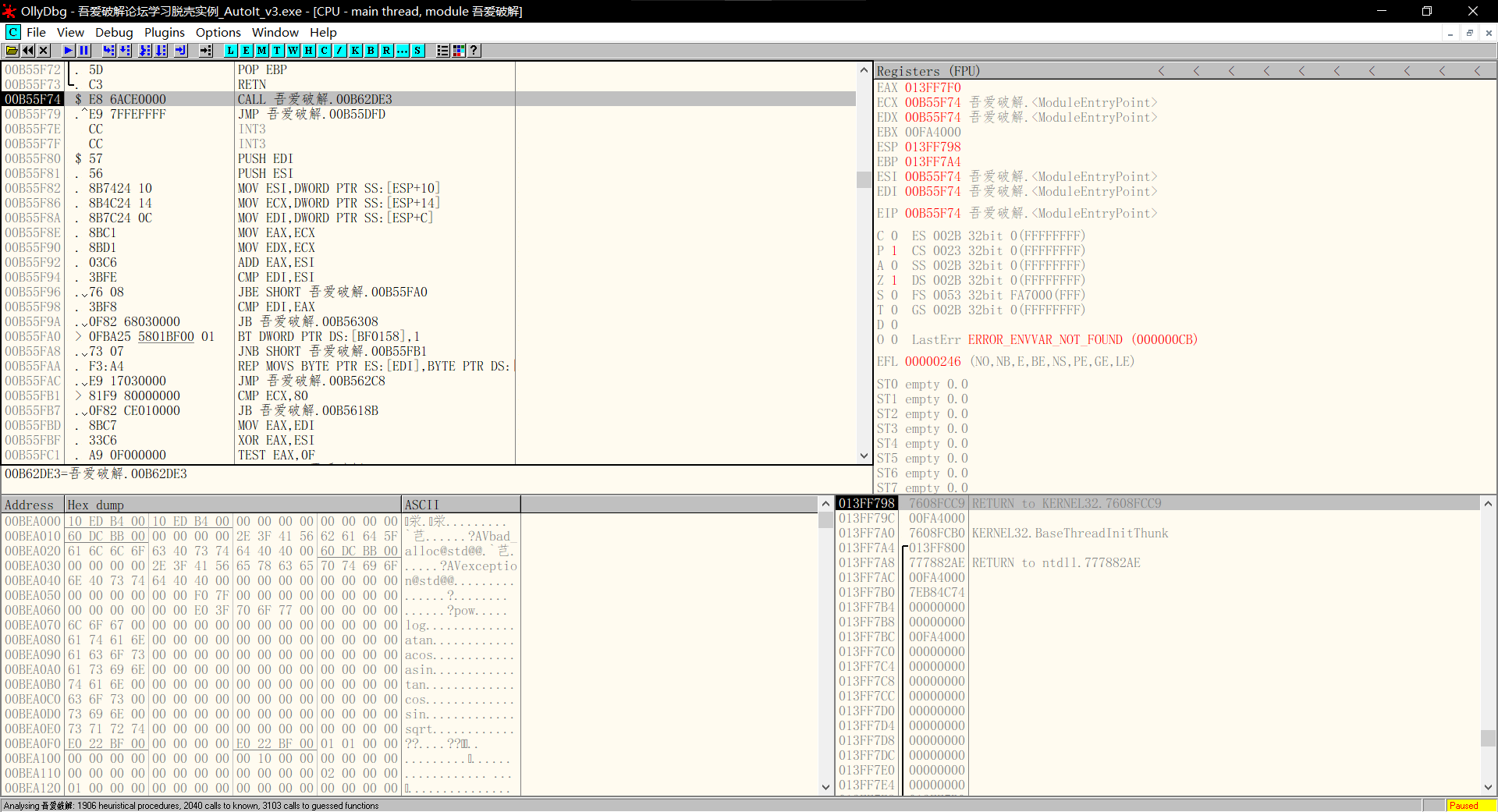Click the Close process X toolbar icon
This screenshot has width=1498, height=812.
click(44, 51)
